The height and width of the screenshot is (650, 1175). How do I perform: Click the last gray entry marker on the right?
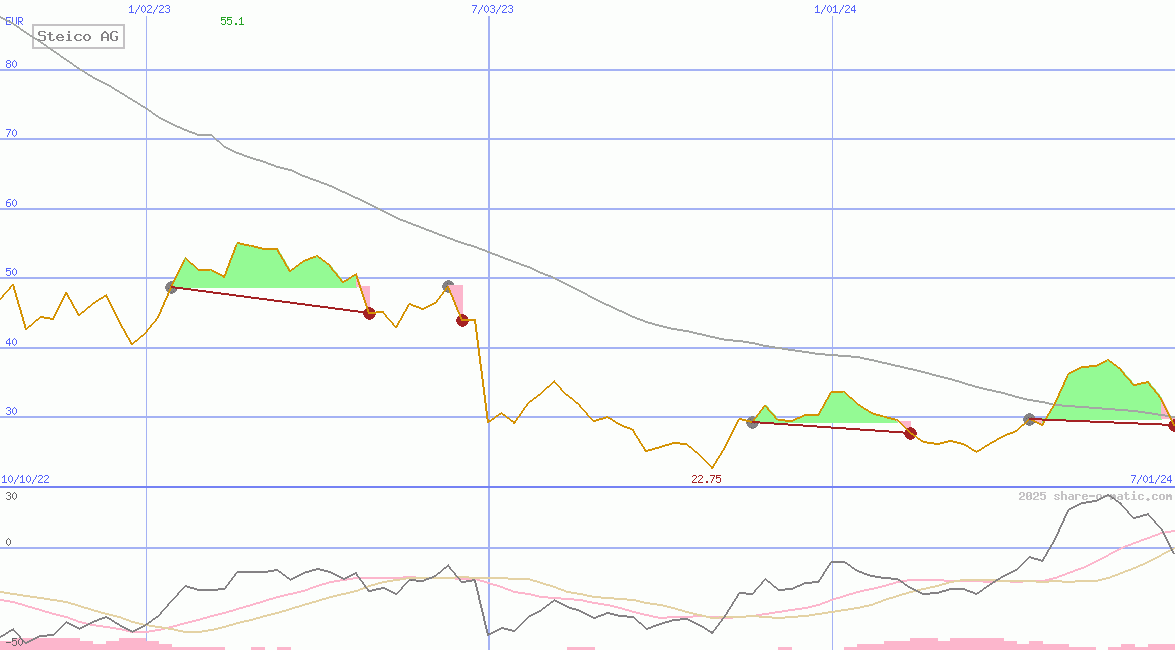pyautogui.click(x=1029, y=419)
